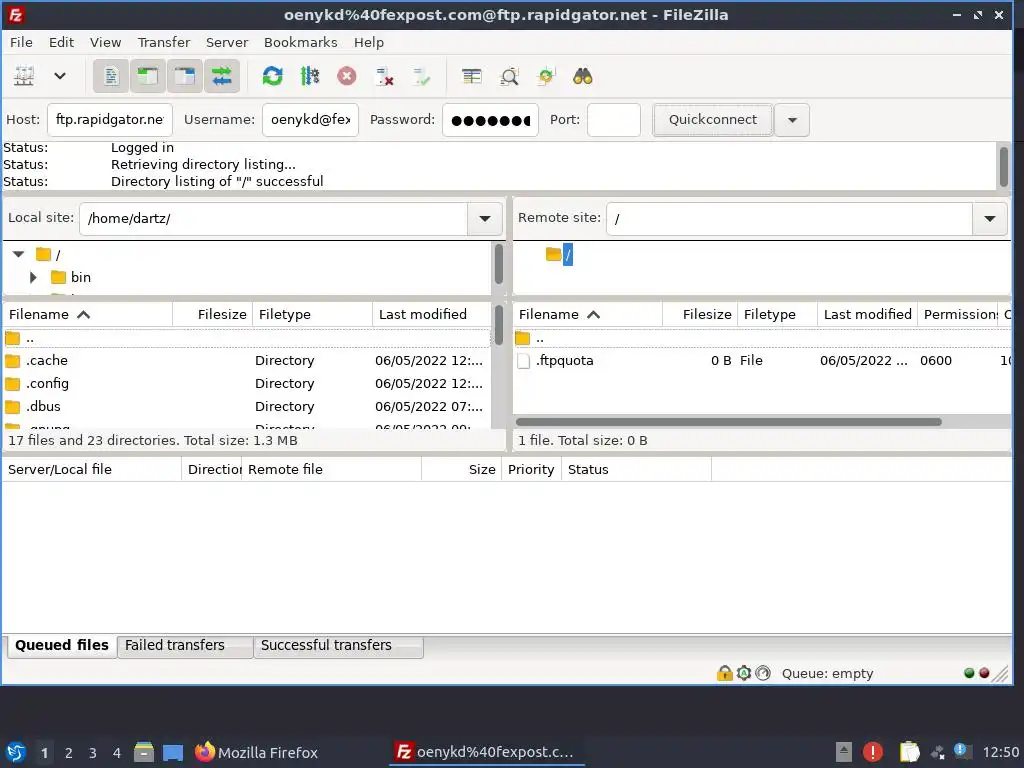
Task: Click the speed limits status icon
Action: coord(763,673)
